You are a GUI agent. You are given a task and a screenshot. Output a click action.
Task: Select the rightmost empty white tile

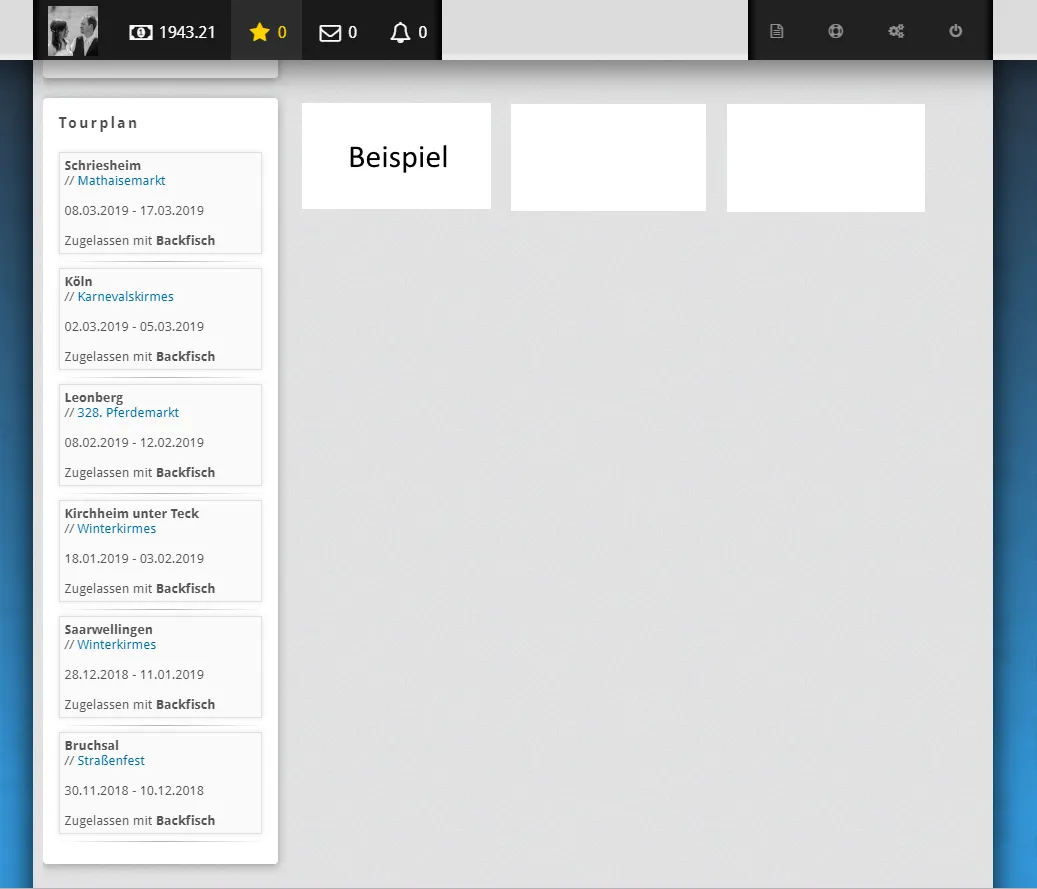(x=825, y=157)
